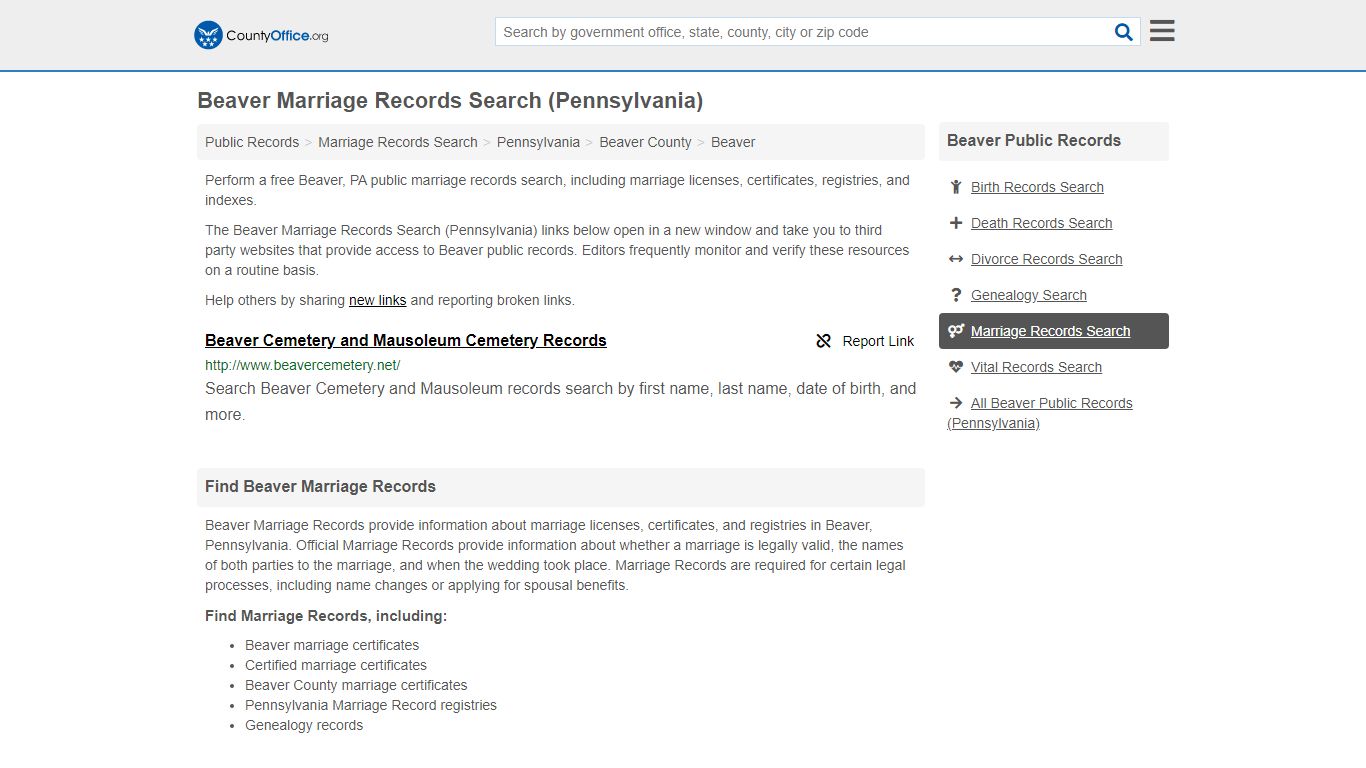This screenshot has width=1366, height=768.
Task: Click the http://www.beavercemetery.net/ URL text
Action: point(302,365)
